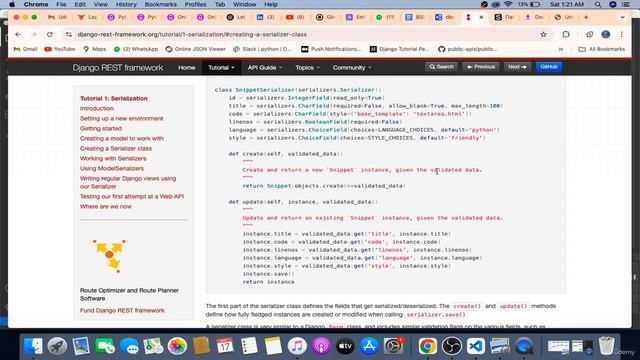Viewport: 640px width, 360px height.
Task: Open the WhatsApp bookmark
Action: tap(136, 49)
